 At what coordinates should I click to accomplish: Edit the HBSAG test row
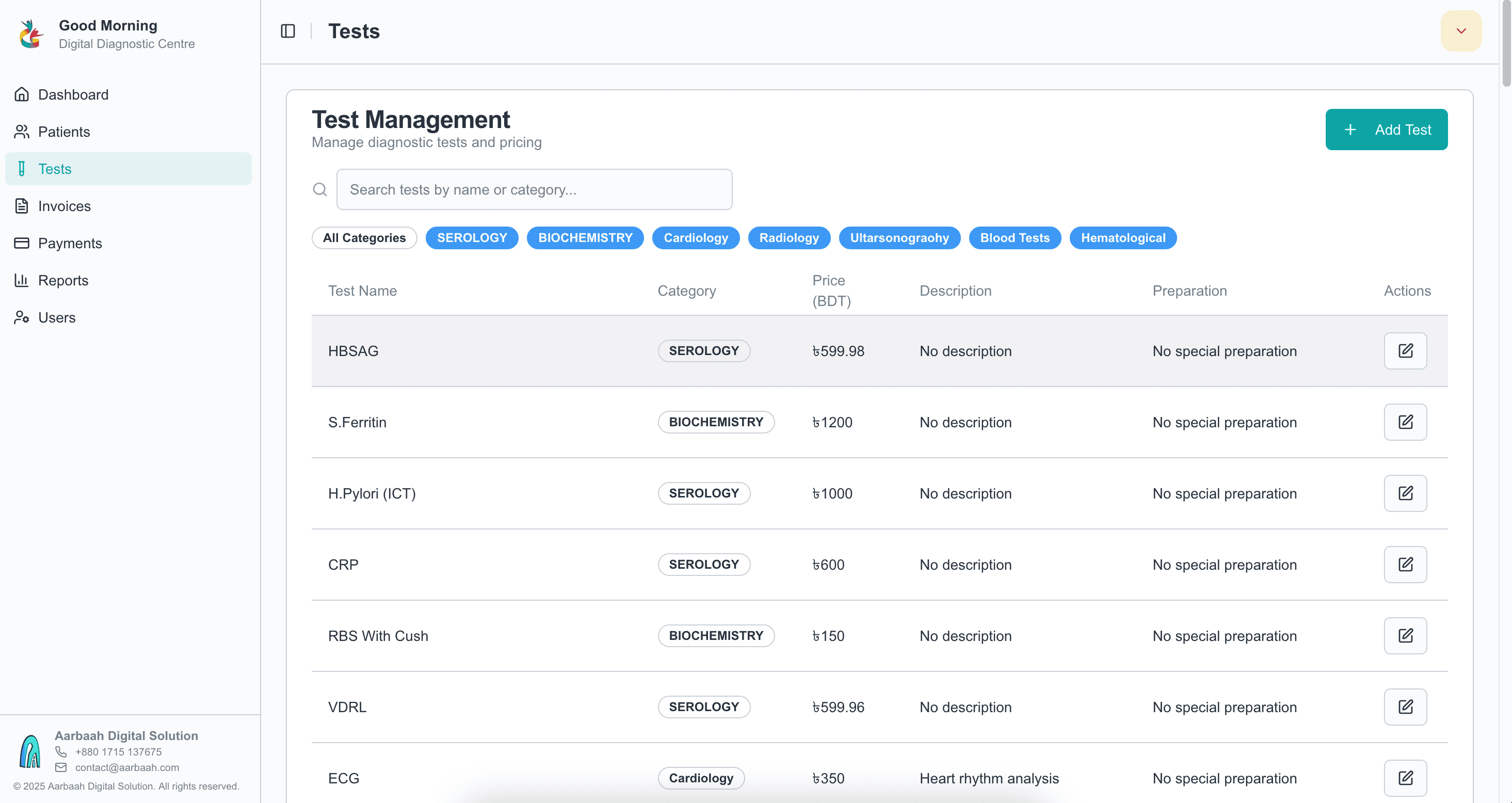click(x=1405, y=351)
